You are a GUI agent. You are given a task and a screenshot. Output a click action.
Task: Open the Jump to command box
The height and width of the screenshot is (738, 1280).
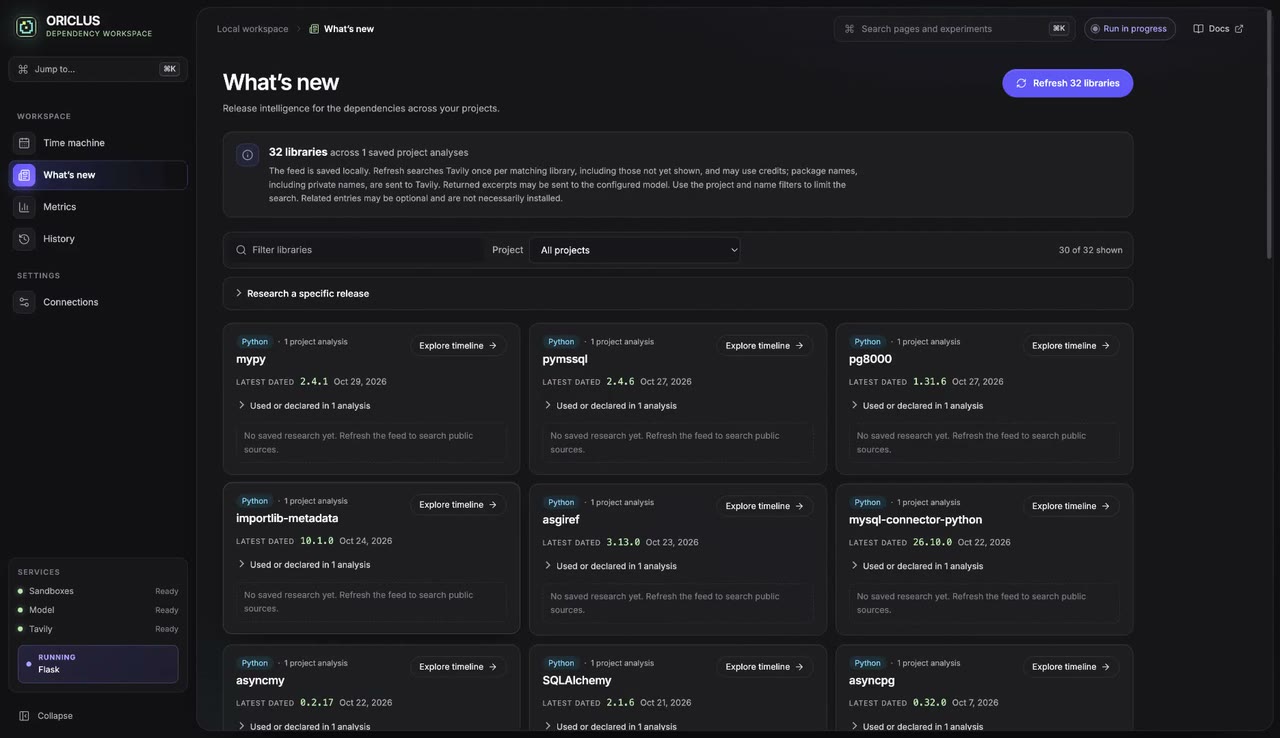[x=98, y=69]
